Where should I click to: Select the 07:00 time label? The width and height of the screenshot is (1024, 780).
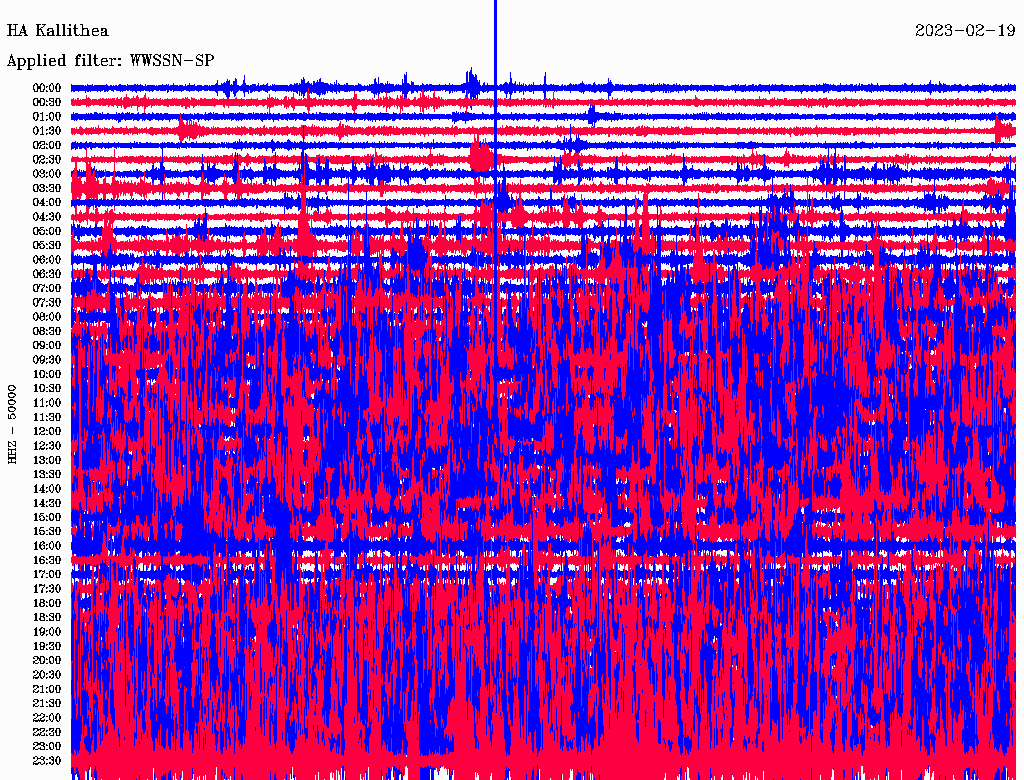pos(47,289)
